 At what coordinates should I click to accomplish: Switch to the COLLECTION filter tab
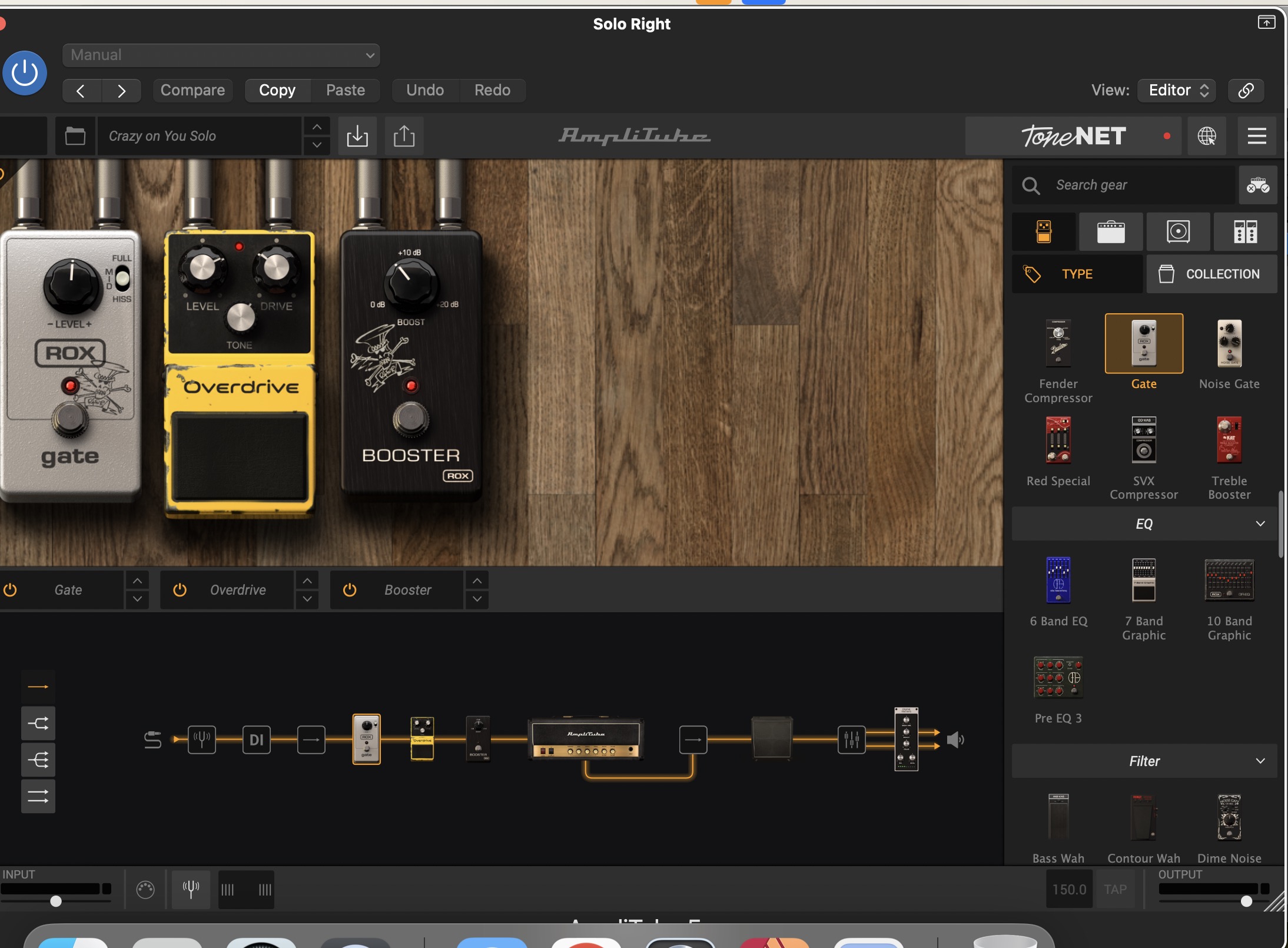[x=1212, y=274]
